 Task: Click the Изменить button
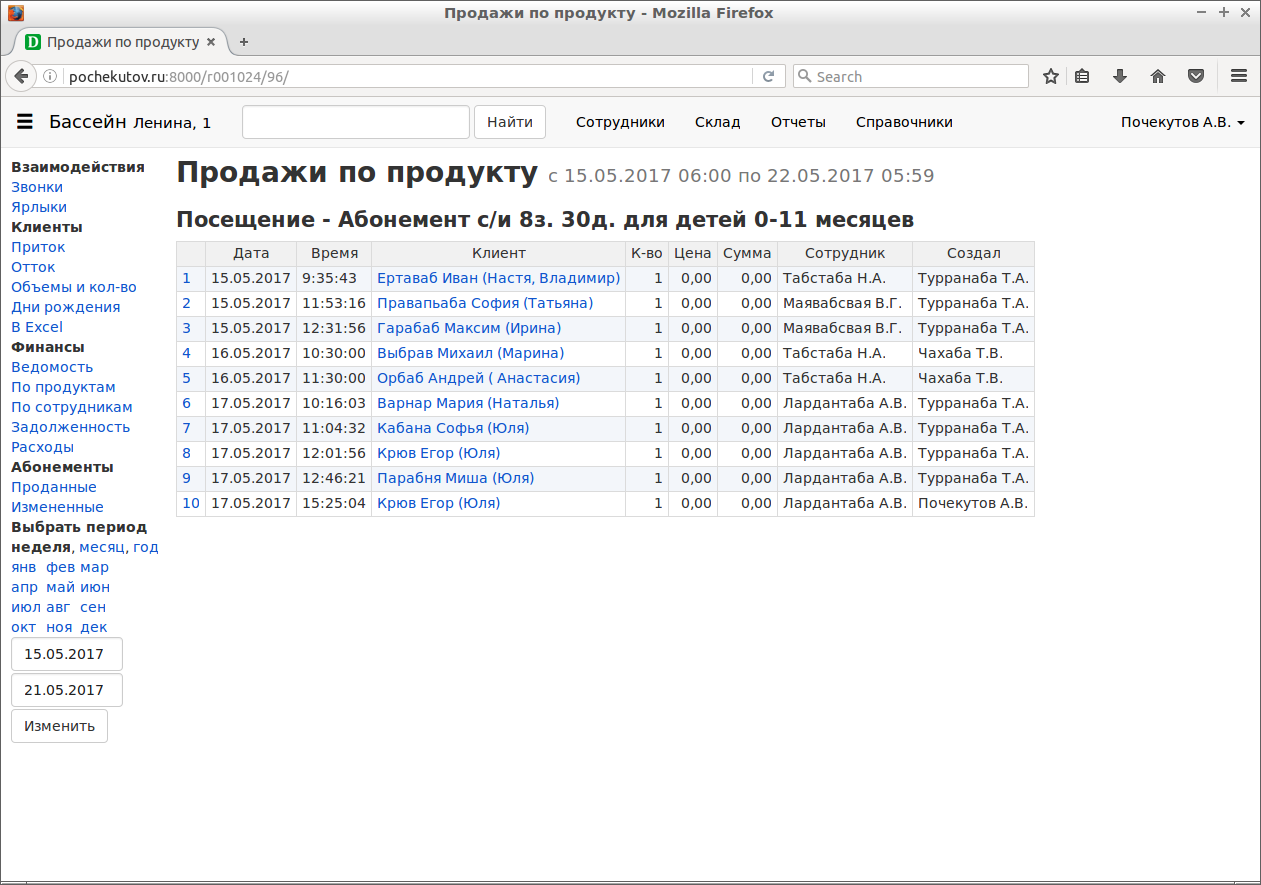tap(59, 726)
